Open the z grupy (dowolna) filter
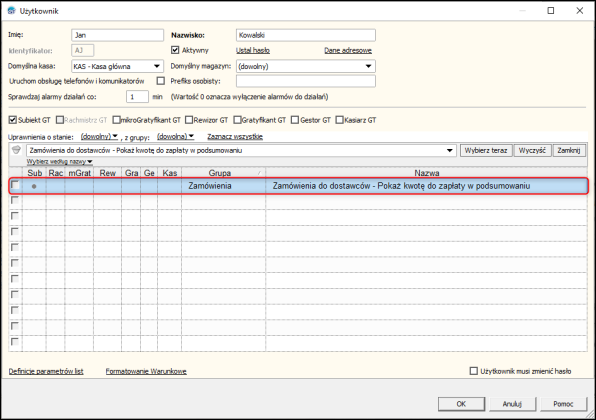 pos(175,136)
